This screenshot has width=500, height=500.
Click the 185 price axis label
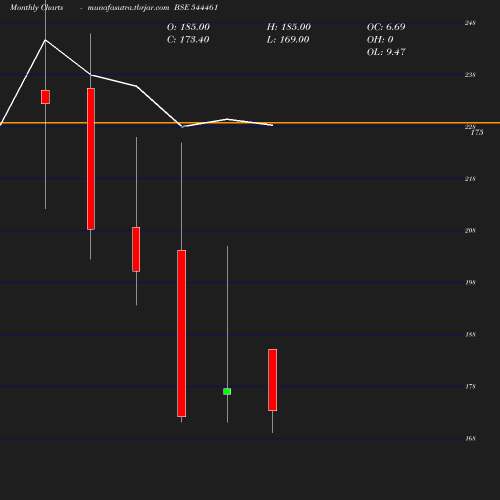pyautogui.click(x=470, y=334)
